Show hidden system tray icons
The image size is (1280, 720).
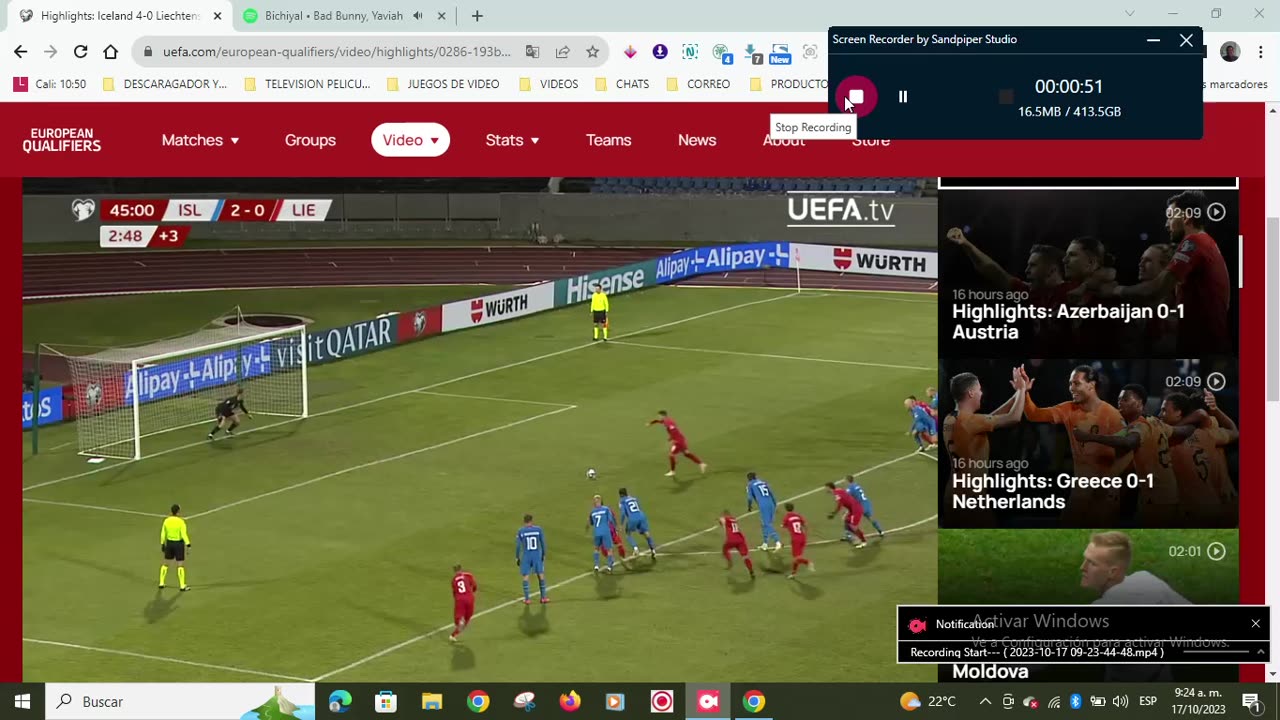(985, 701)
